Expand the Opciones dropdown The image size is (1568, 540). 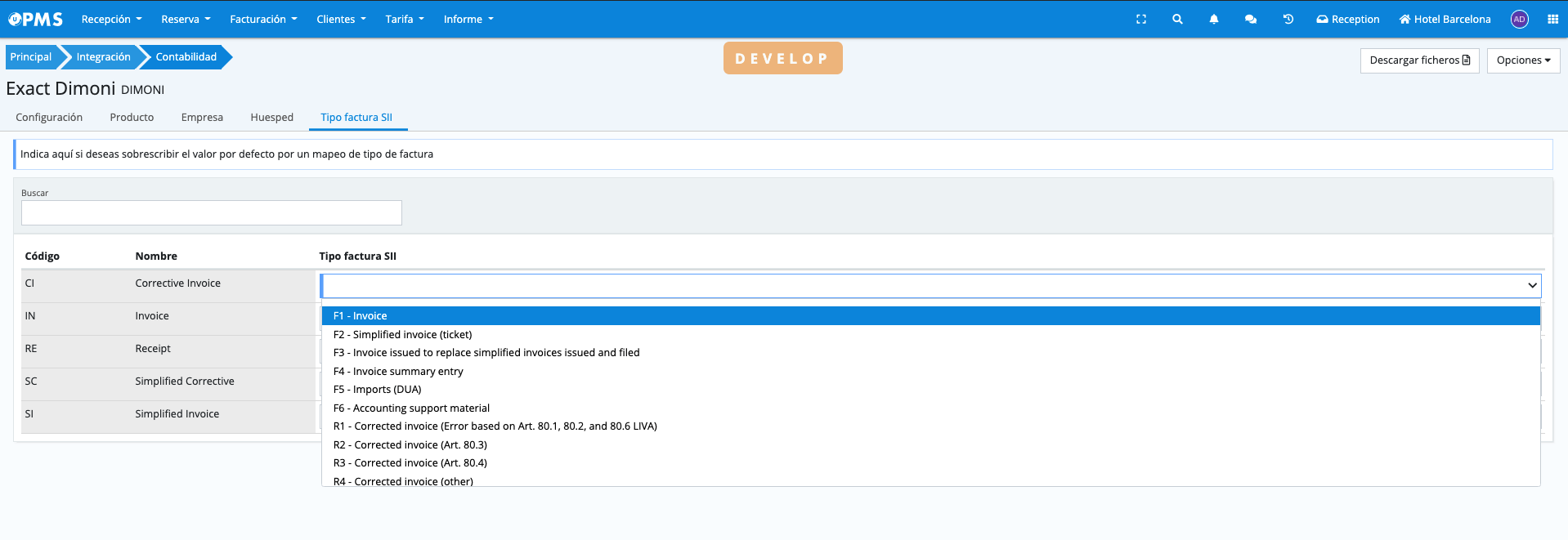click(1523, 60)
